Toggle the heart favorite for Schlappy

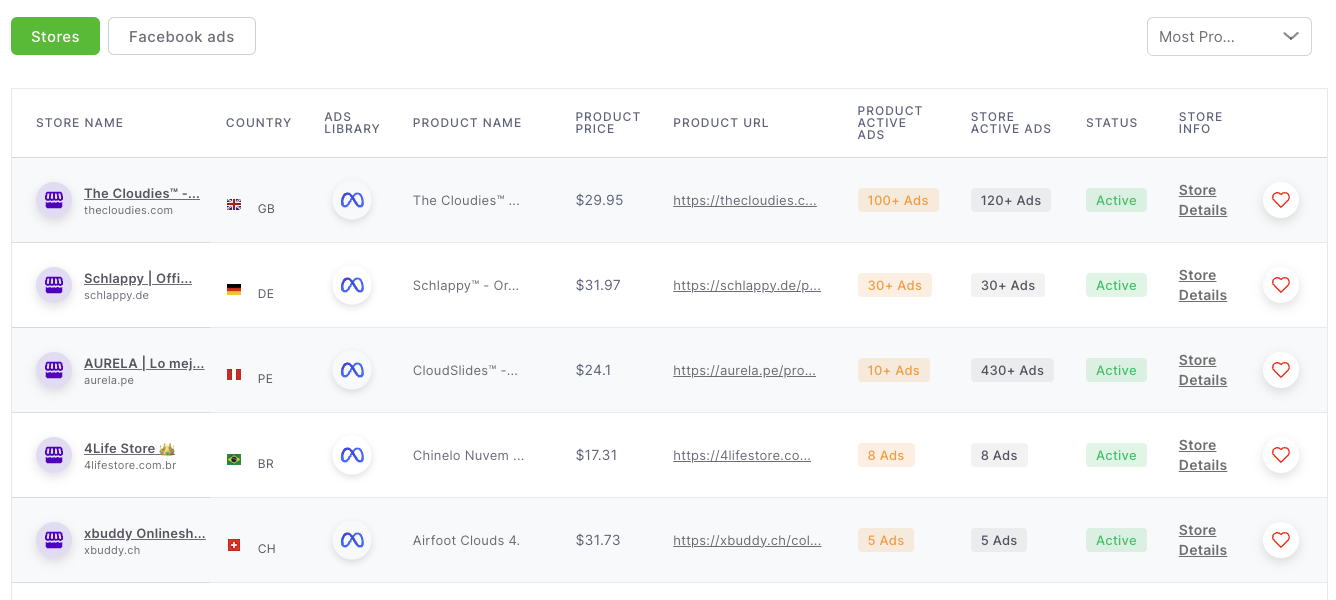(x=1281, y=285)
